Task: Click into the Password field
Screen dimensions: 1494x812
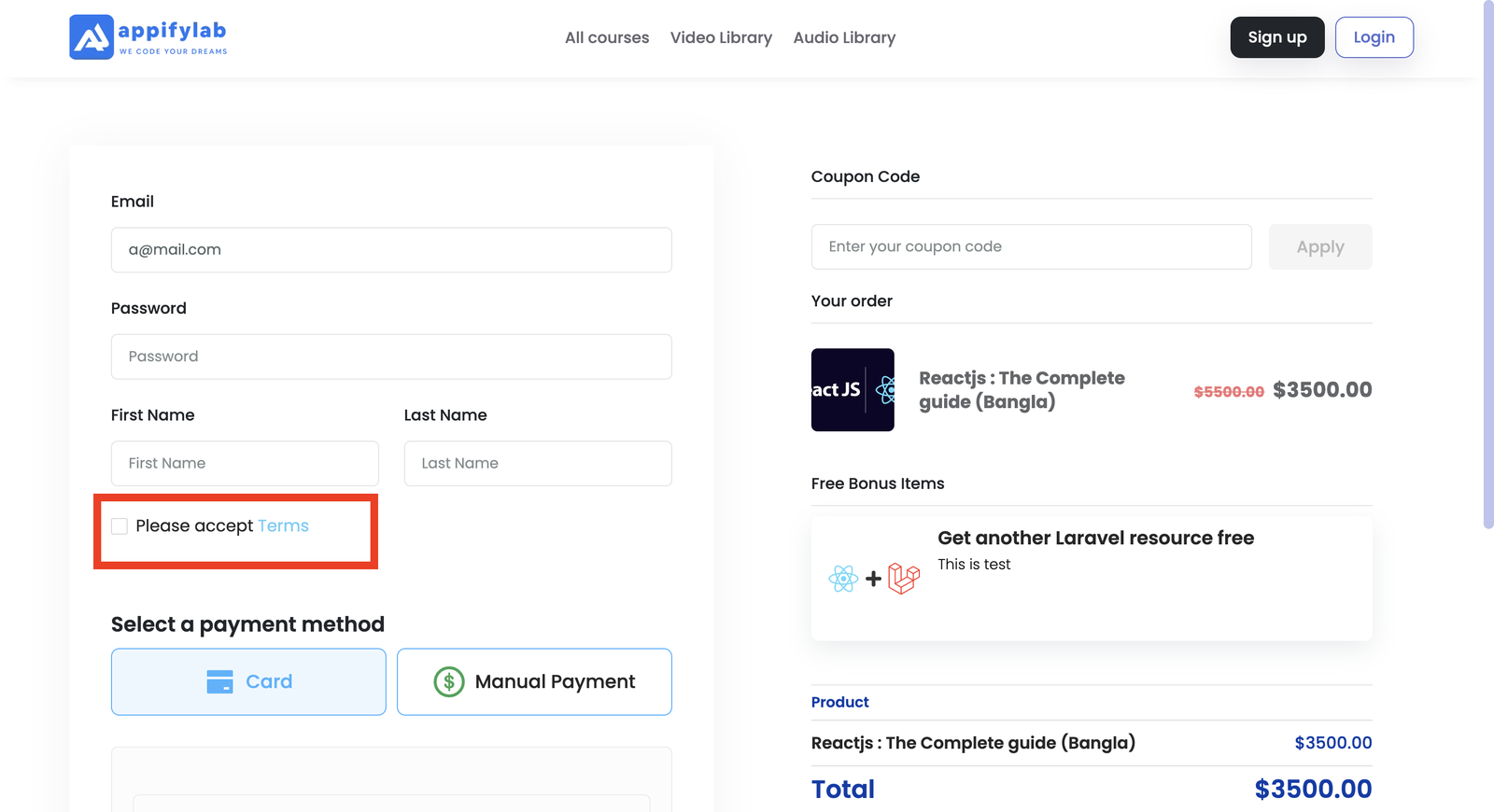Action: point(391,357)
